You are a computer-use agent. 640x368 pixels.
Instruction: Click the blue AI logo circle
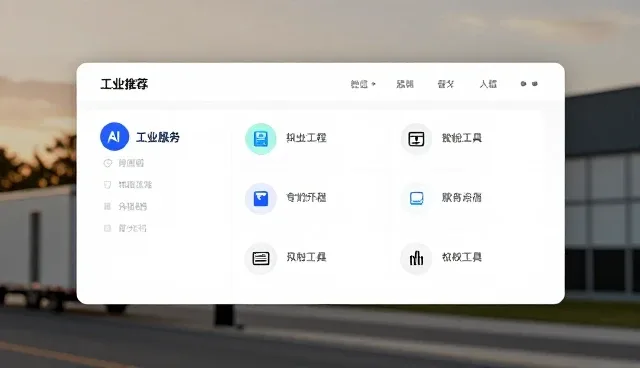114,136
